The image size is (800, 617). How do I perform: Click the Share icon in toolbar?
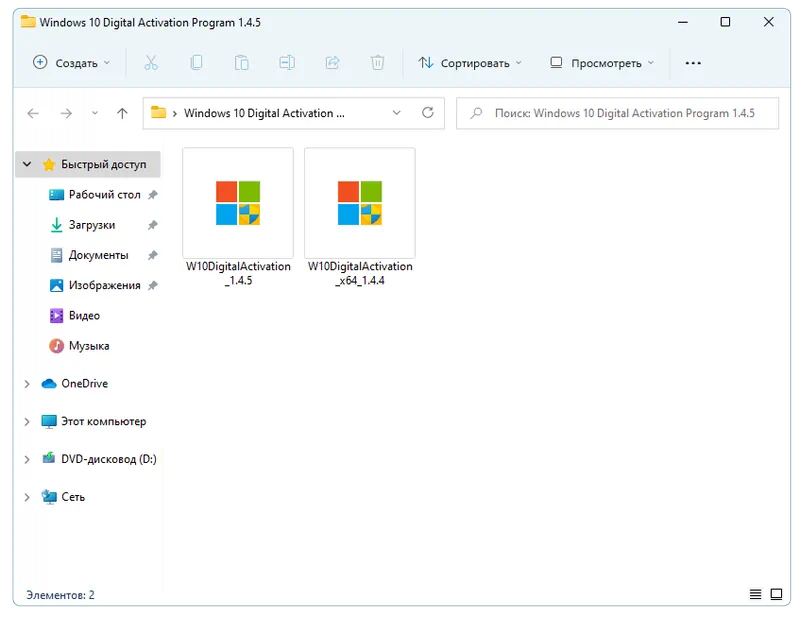click(332, 63)
